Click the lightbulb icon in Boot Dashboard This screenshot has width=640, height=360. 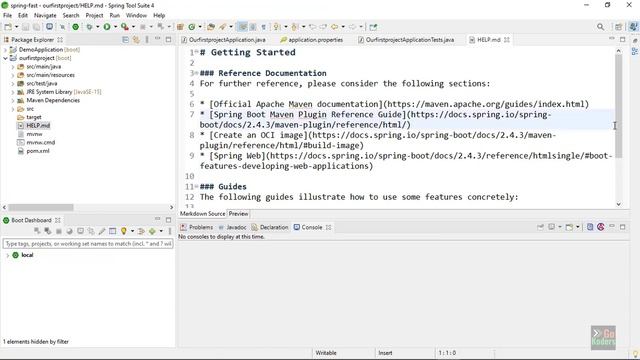pyautogui.click(x=124, y=231)
